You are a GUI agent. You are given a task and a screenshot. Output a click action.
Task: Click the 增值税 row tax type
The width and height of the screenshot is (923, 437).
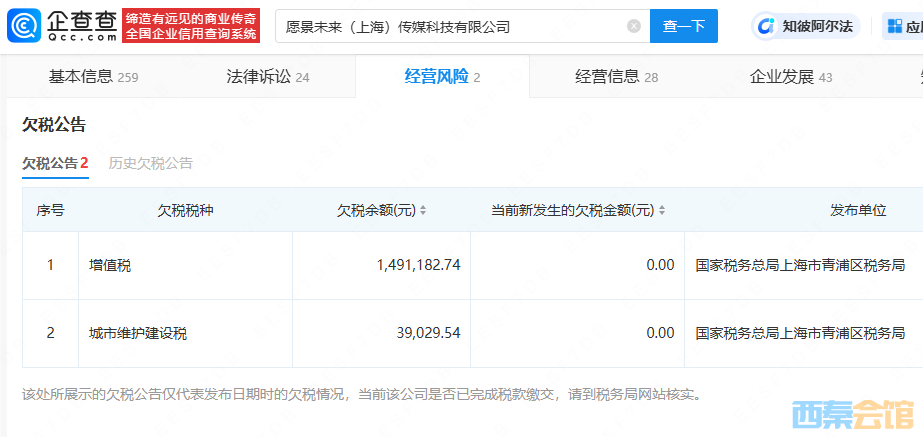[110, 266]
